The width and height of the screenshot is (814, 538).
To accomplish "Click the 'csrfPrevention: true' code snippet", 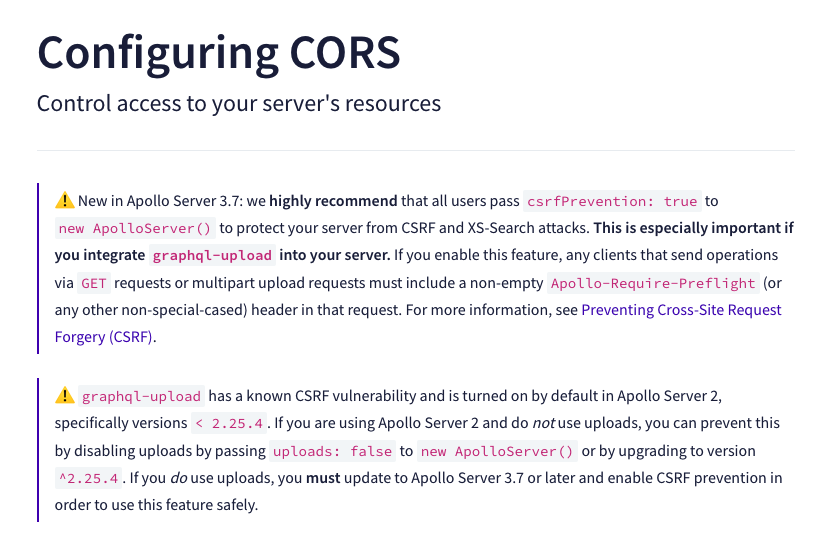I will (x=612, y=201).
